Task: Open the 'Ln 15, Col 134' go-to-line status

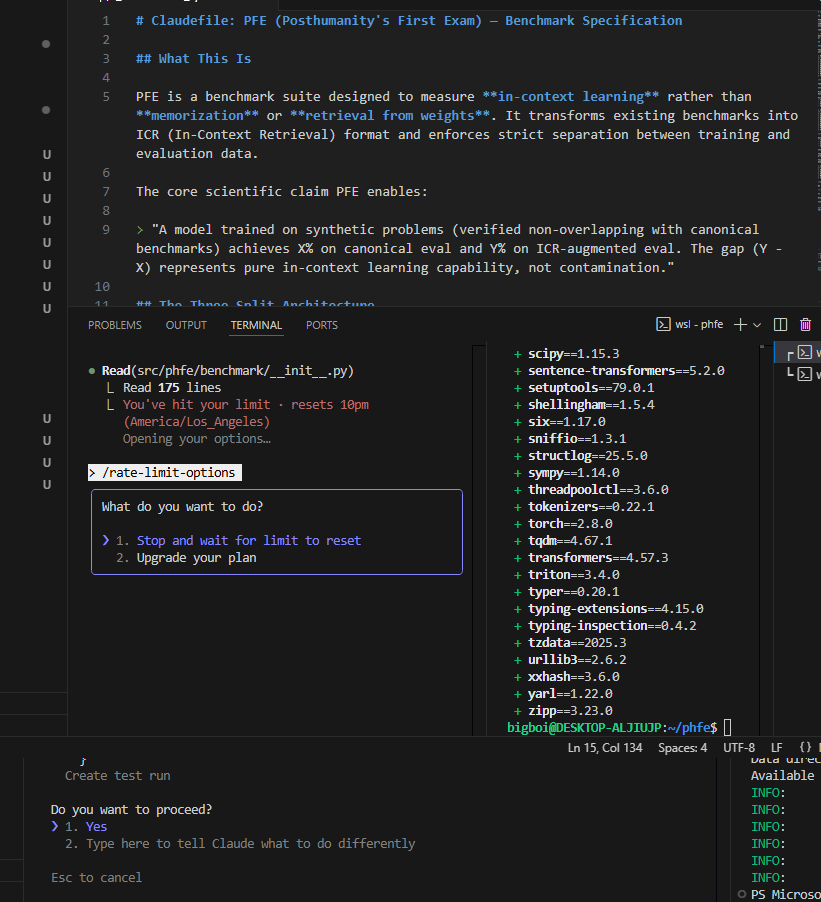Action: (605, 748)
